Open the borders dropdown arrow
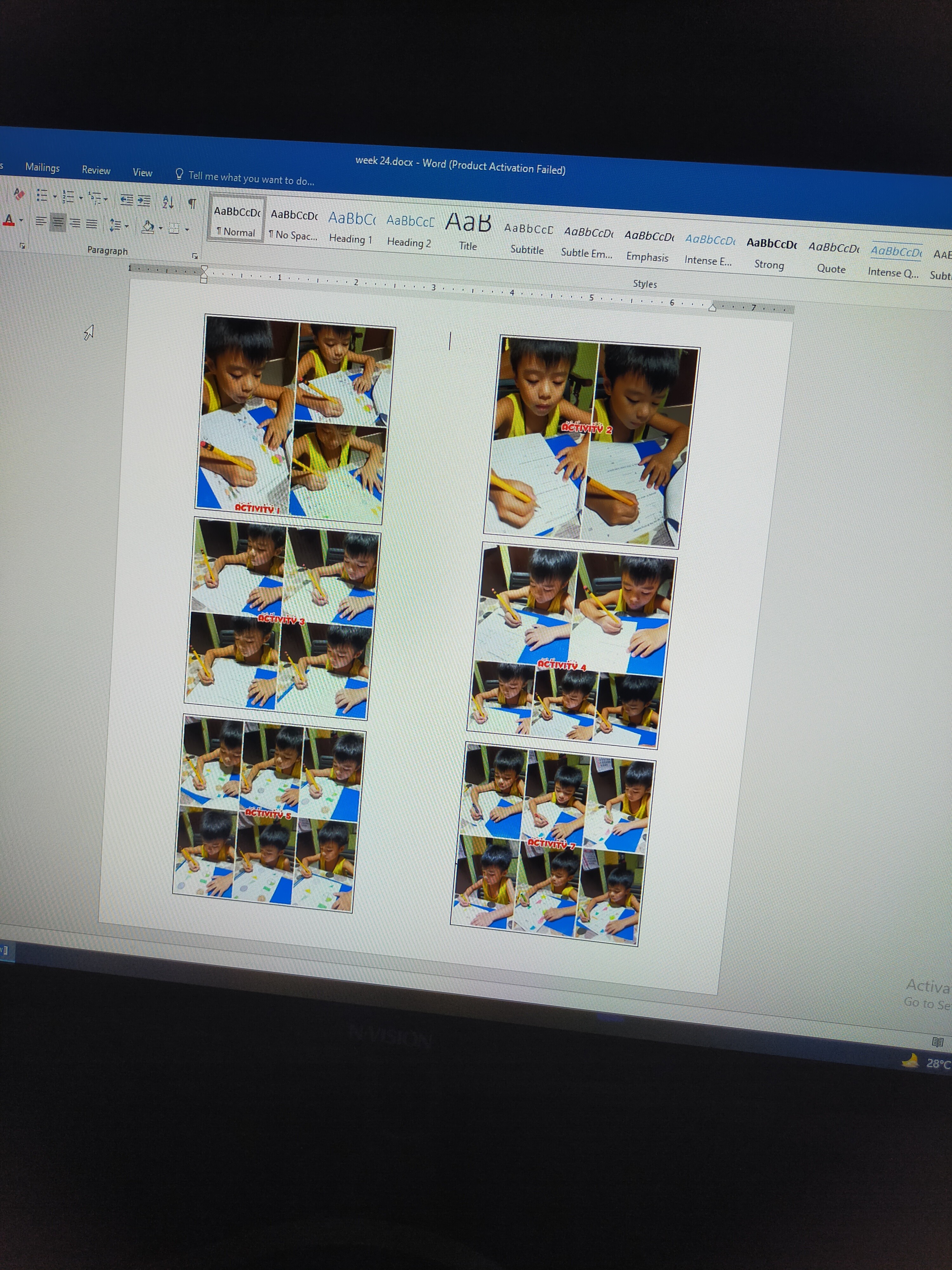952x1270 pixels. [x=187, y=230]
